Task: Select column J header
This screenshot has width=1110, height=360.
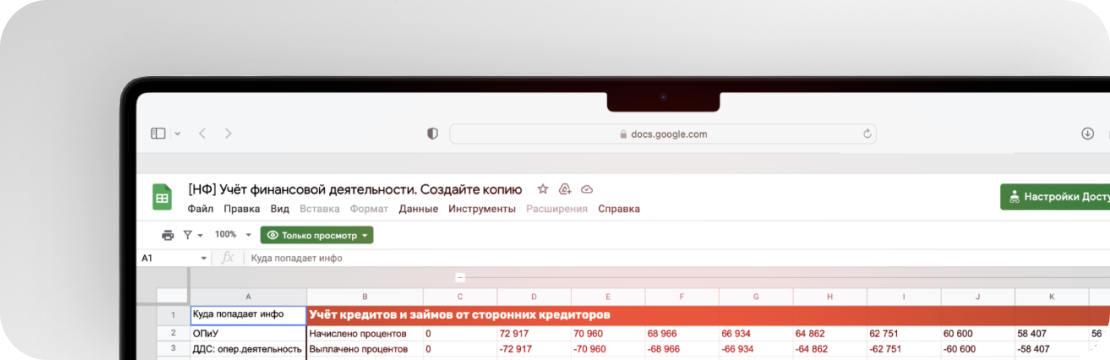Action: pyautogui.click(x=978, y=296)
